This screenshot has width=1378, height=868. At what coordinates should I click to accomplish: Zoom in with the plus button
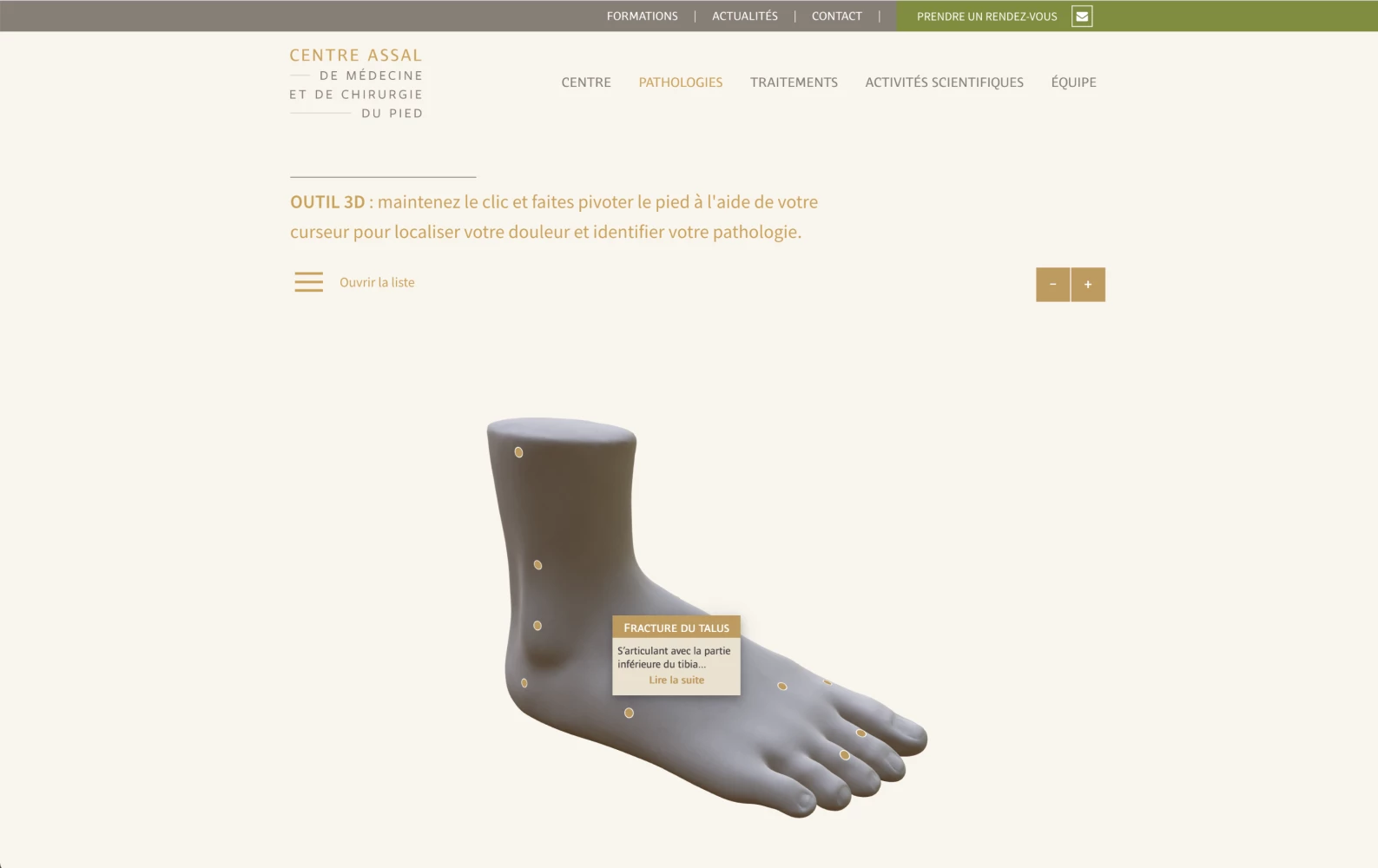pyautogui.click(x=1088, y=285)
